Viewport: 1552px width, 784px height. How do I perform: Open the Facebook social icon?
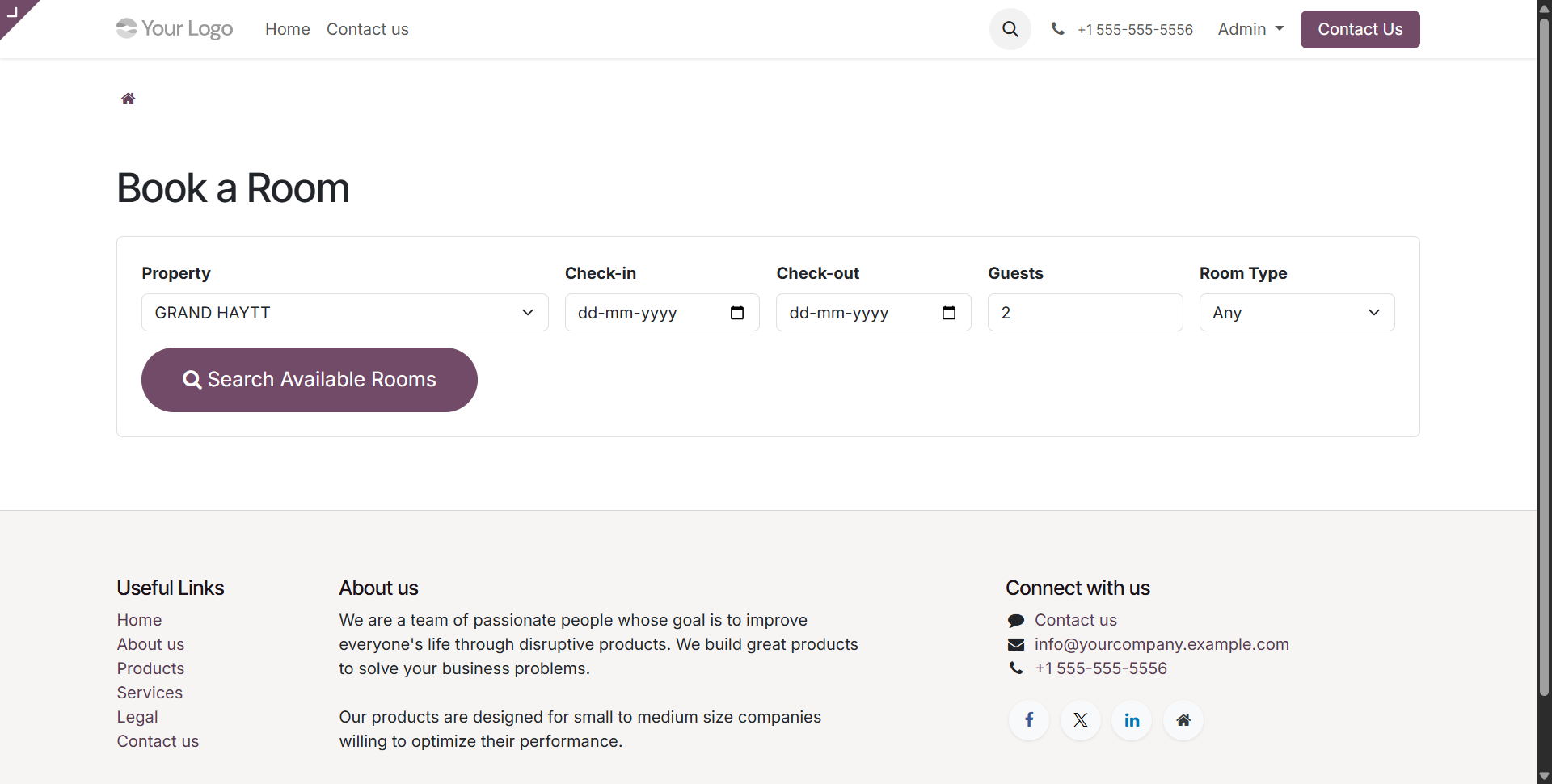(1029, 720)
